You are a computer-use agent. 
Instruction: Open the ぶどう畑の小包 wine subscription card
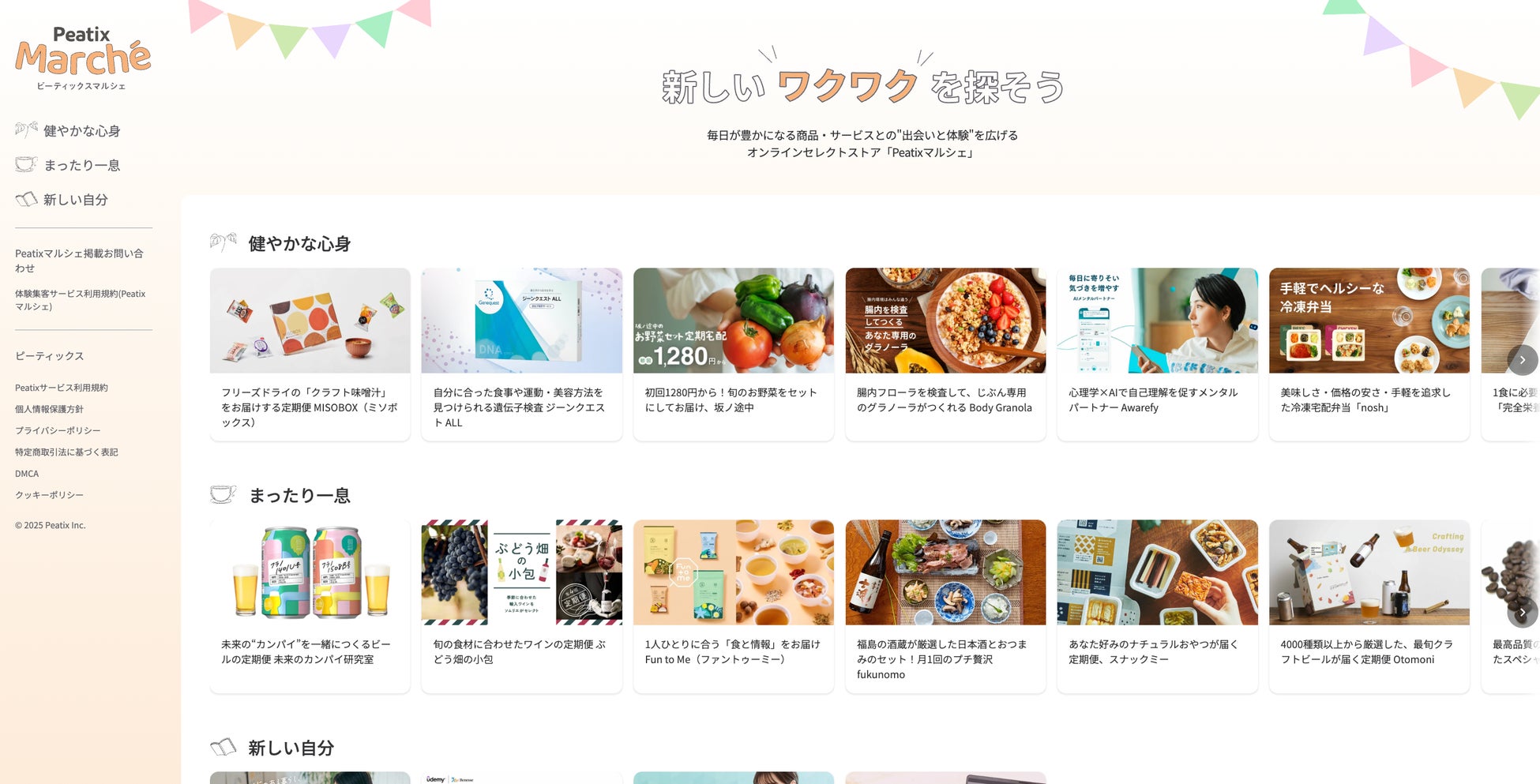(x=521, y=606)
